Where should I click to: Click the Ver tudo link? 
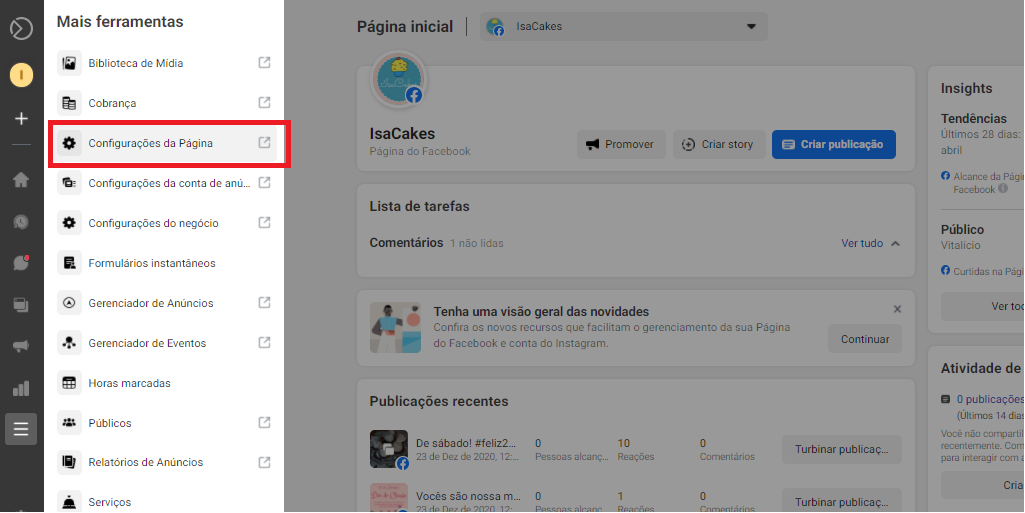862,243
